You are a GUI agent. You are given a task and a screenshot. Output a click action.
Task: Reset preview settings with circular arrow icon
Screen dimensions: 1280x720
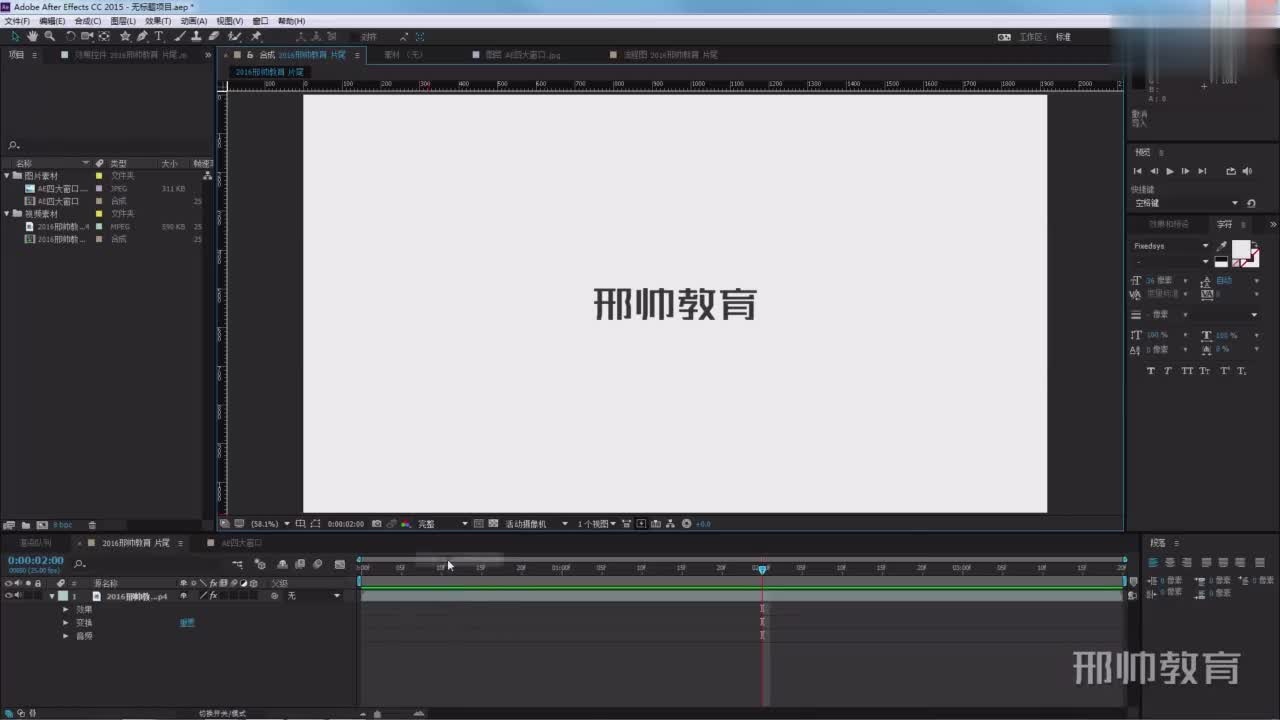(1251, 203)
